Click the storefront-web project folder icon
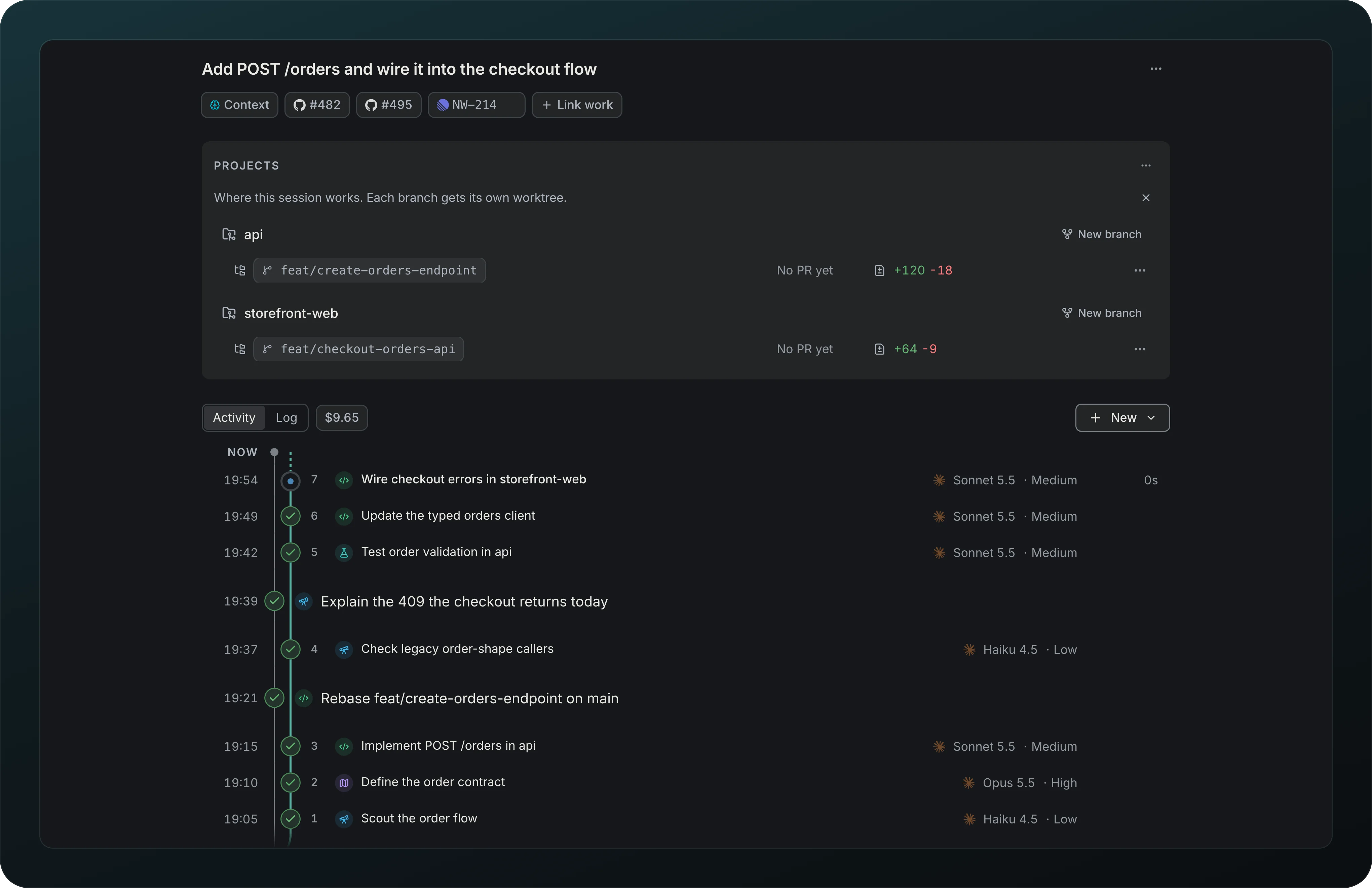The image size is (1372, 888). point(229,313)
